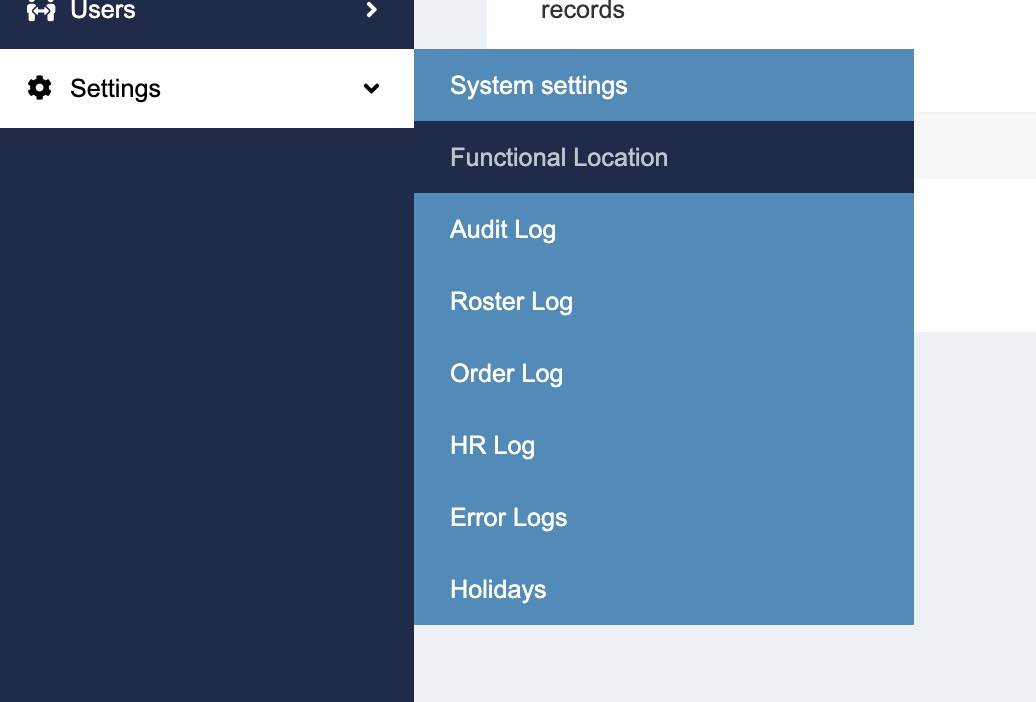Go to the Roster Log
This screenshot has height=702, width=1036.
[511, 301]
